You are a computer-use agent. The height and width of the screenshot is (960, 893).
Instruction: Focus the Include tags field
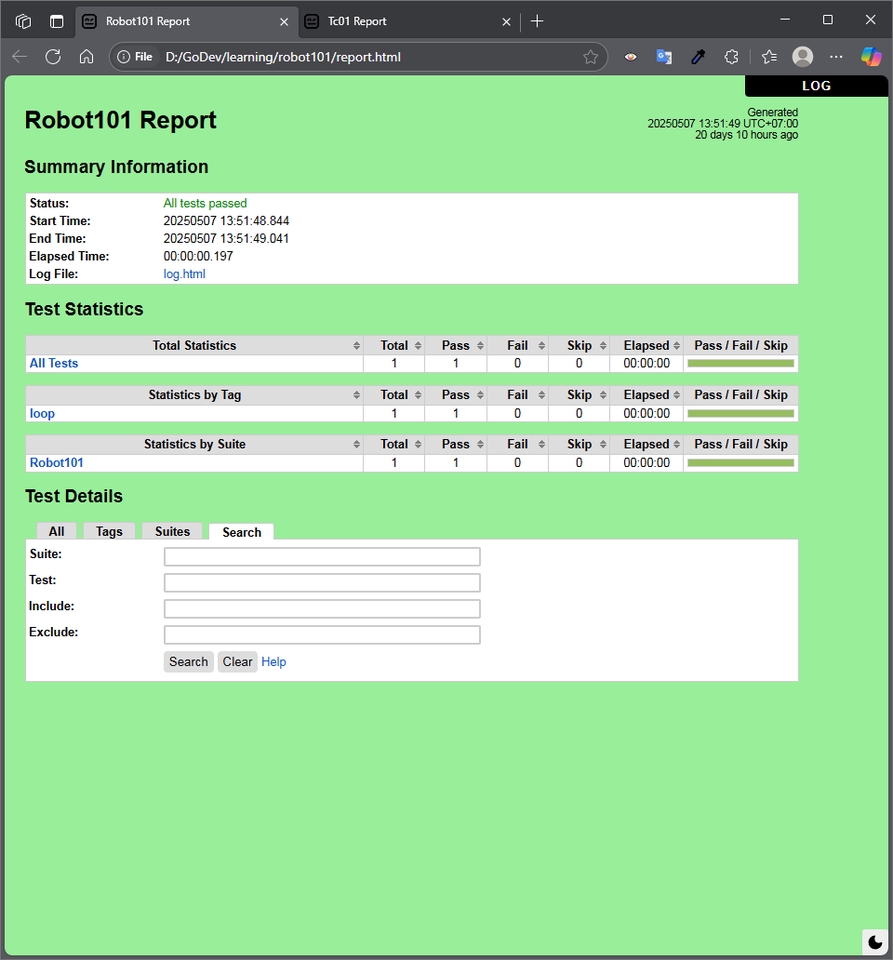point(322,609)
